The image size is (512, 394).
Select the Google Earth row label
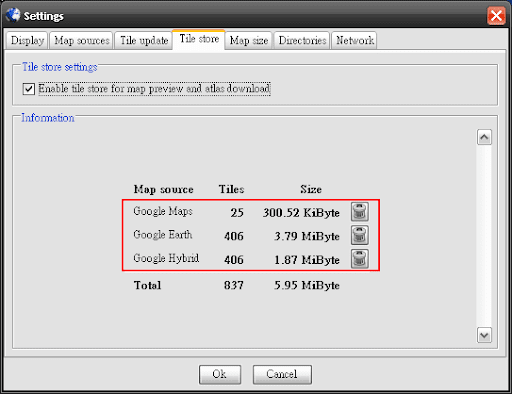pos(163,235)
